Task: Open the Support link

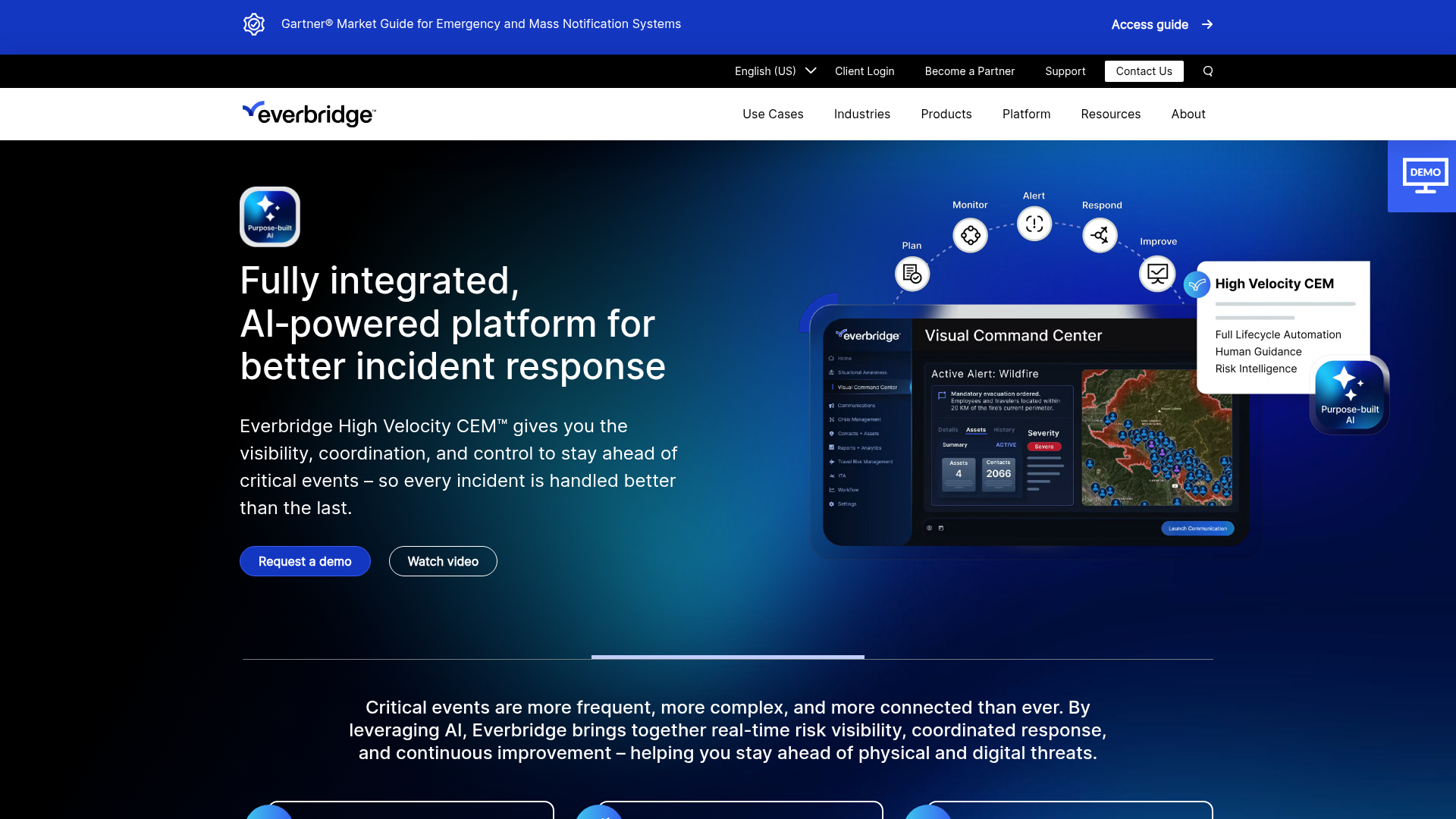Action: pos(1065,71)
